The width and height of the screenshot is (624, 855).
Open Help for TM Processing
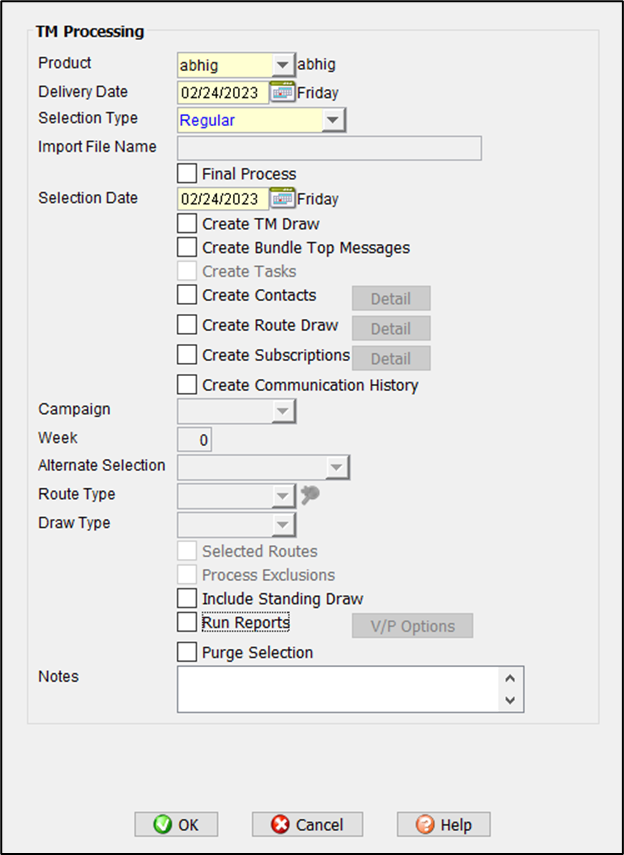coord(443,824)
